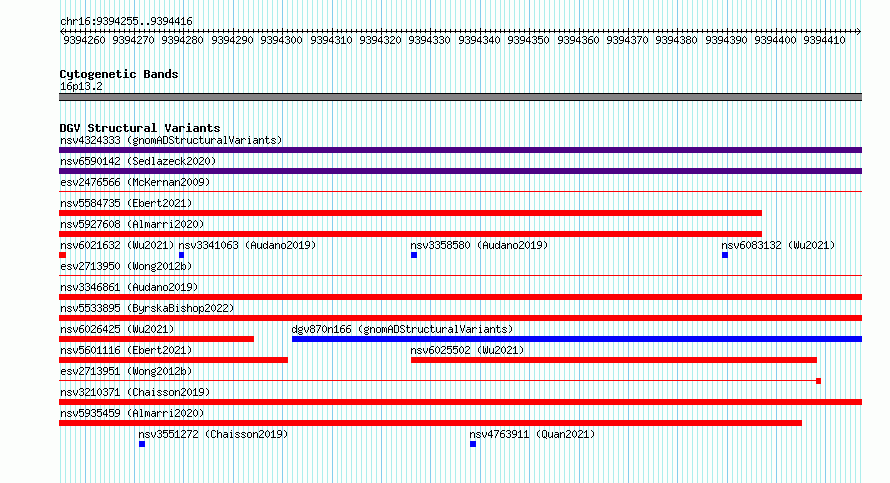This screenshot has width=890, height=483.
Task: Open the nsv6590142 (Sedlazeck2020) label
Action: (x=138, y=161)
